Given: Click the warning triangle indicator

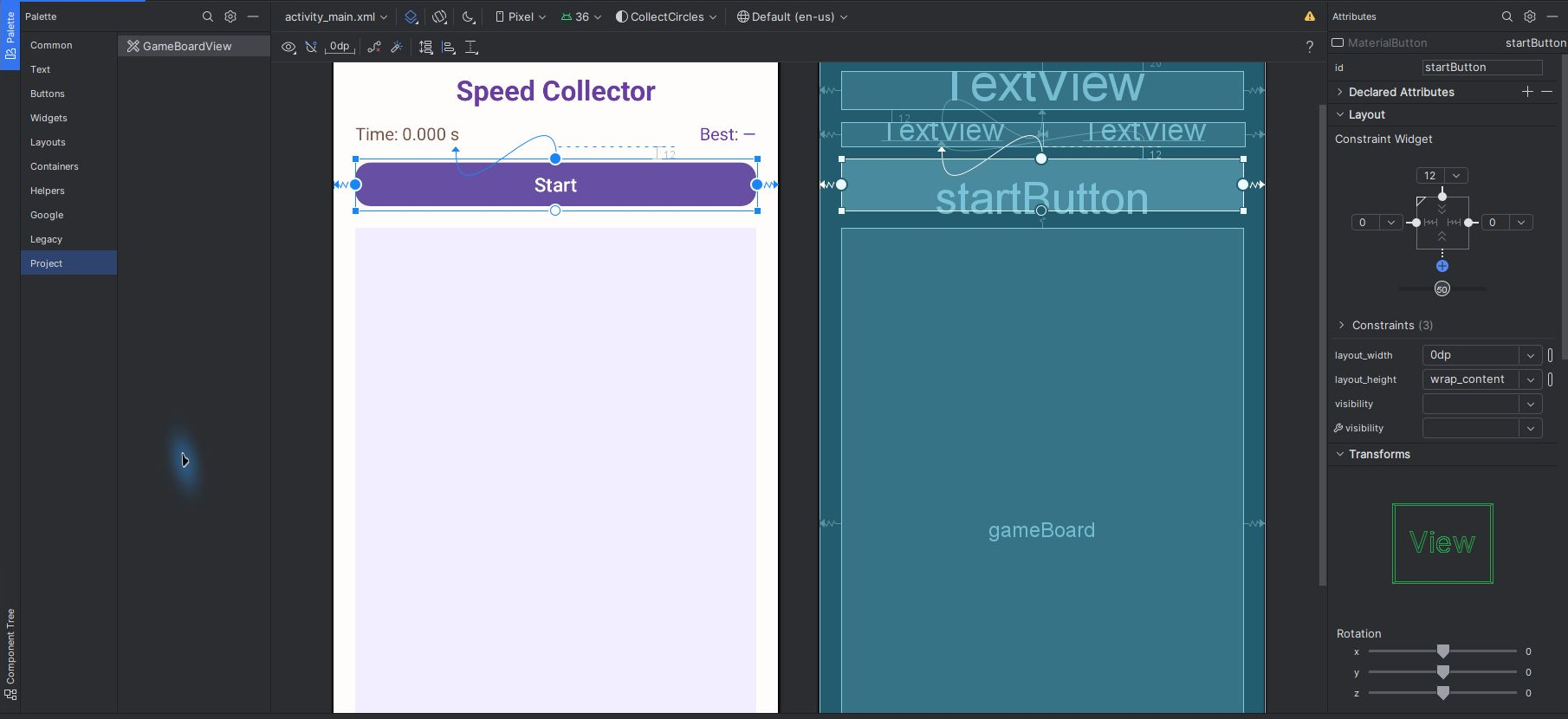Looking at the screenshot, I should pos(1310,16).
